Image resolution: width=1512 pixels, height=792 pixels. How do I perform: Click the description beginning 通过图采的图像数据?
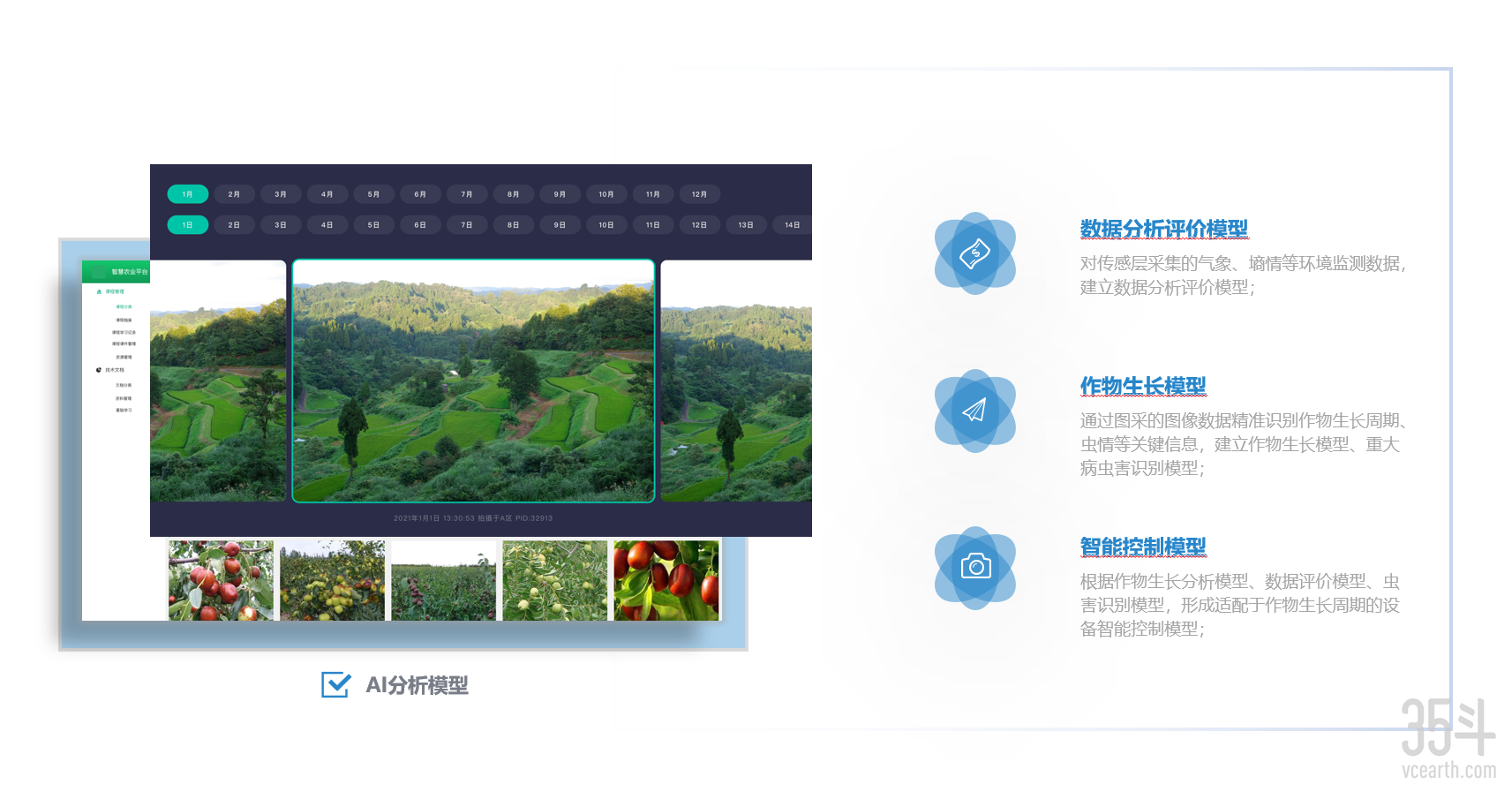pyautogui.click(x=1245, y=444)
